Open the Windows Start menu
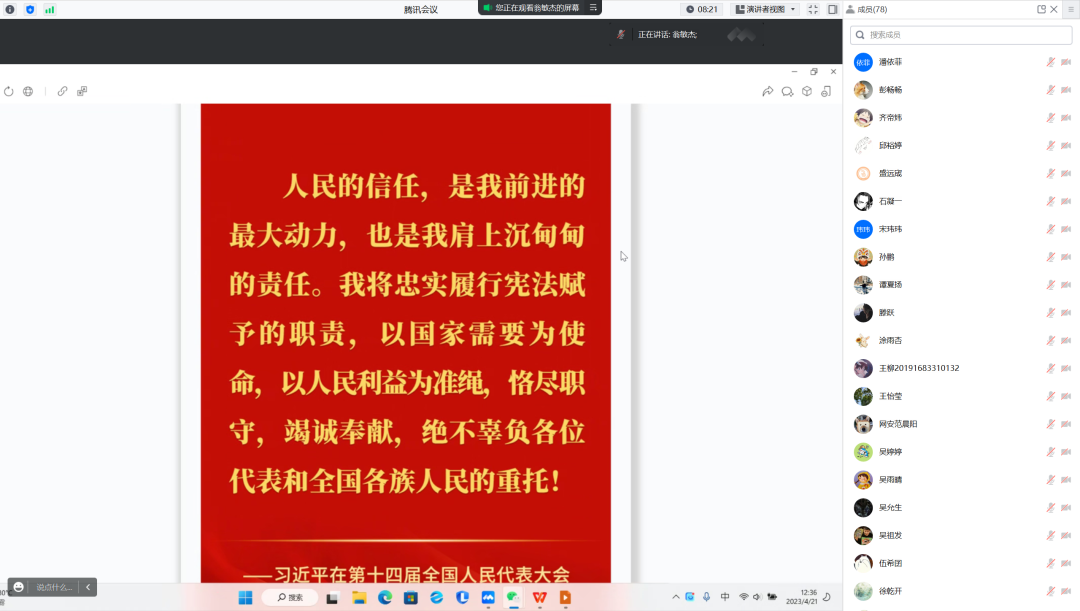Image resolution: width=1080 pixels, height=611 pixels. pyautogui.click(x=245, y=598)
